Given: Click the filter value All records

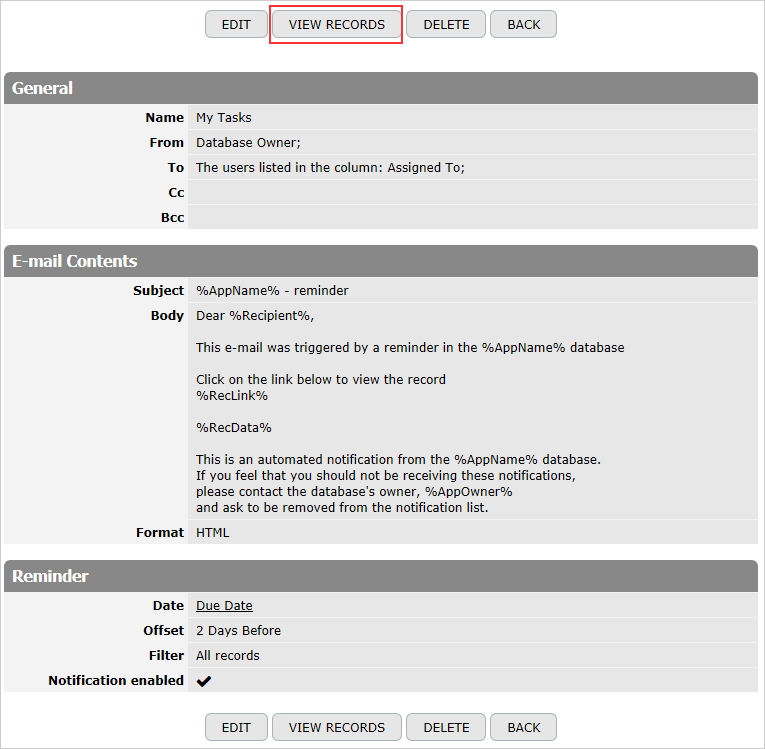Looking at the screenshot, I should click(x=228, y=655).
